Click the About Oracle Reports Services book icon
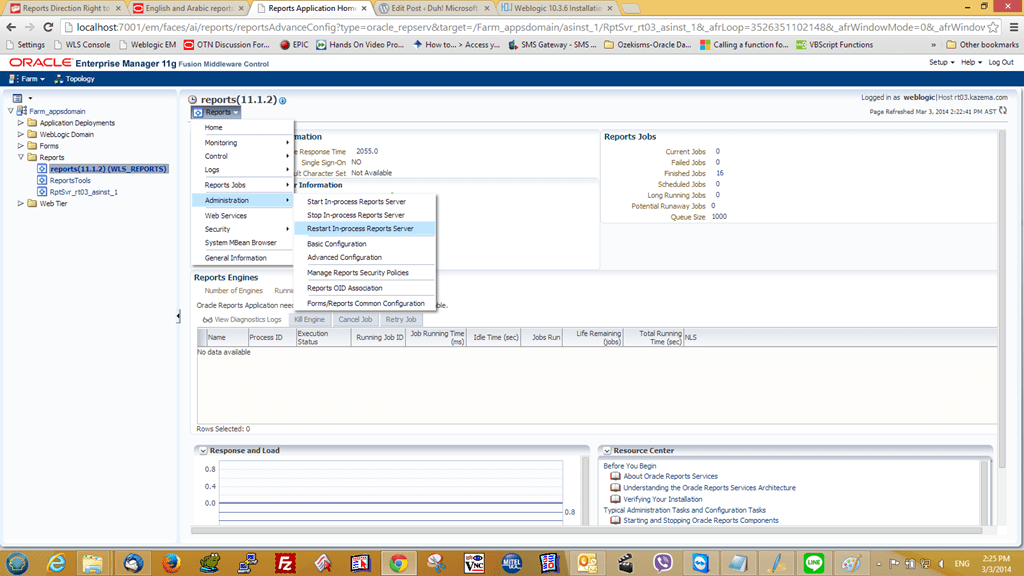The image size is (1024, 576). pos(615,476)
